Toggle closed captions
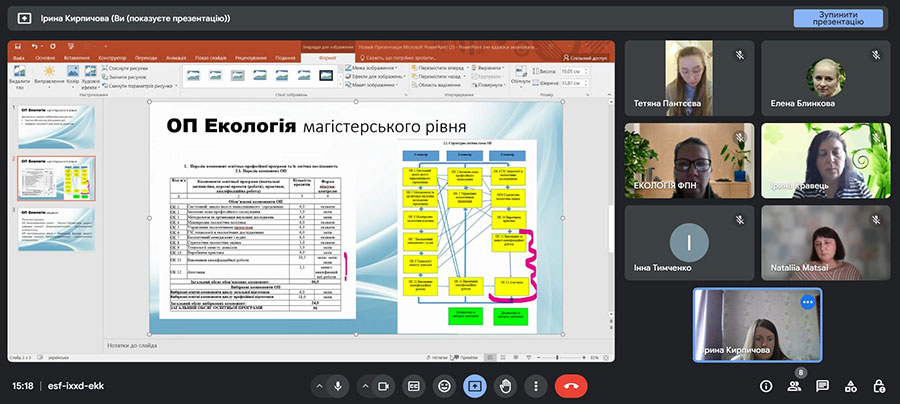The height and width of the screenshot is (404, 900). 414,385
